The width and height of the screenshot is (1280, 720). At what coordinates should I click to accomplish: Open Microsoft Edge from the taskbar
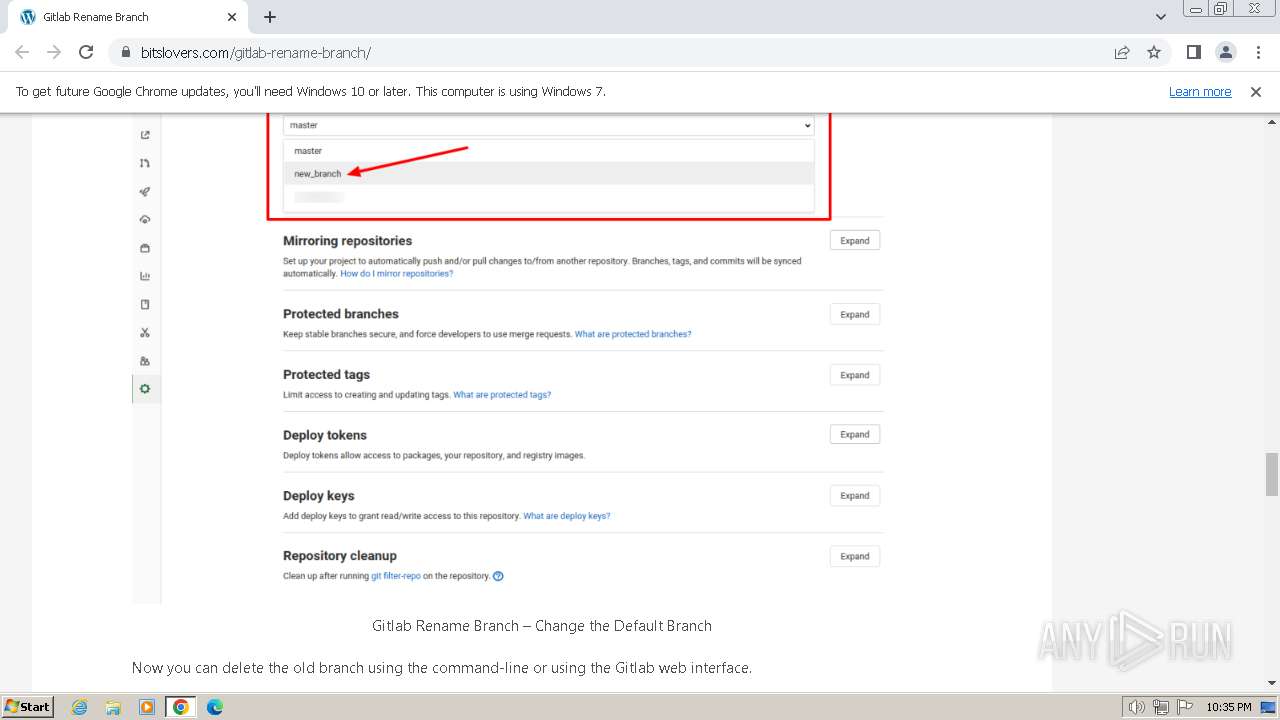pyautogui.click(x=214, y=707)
